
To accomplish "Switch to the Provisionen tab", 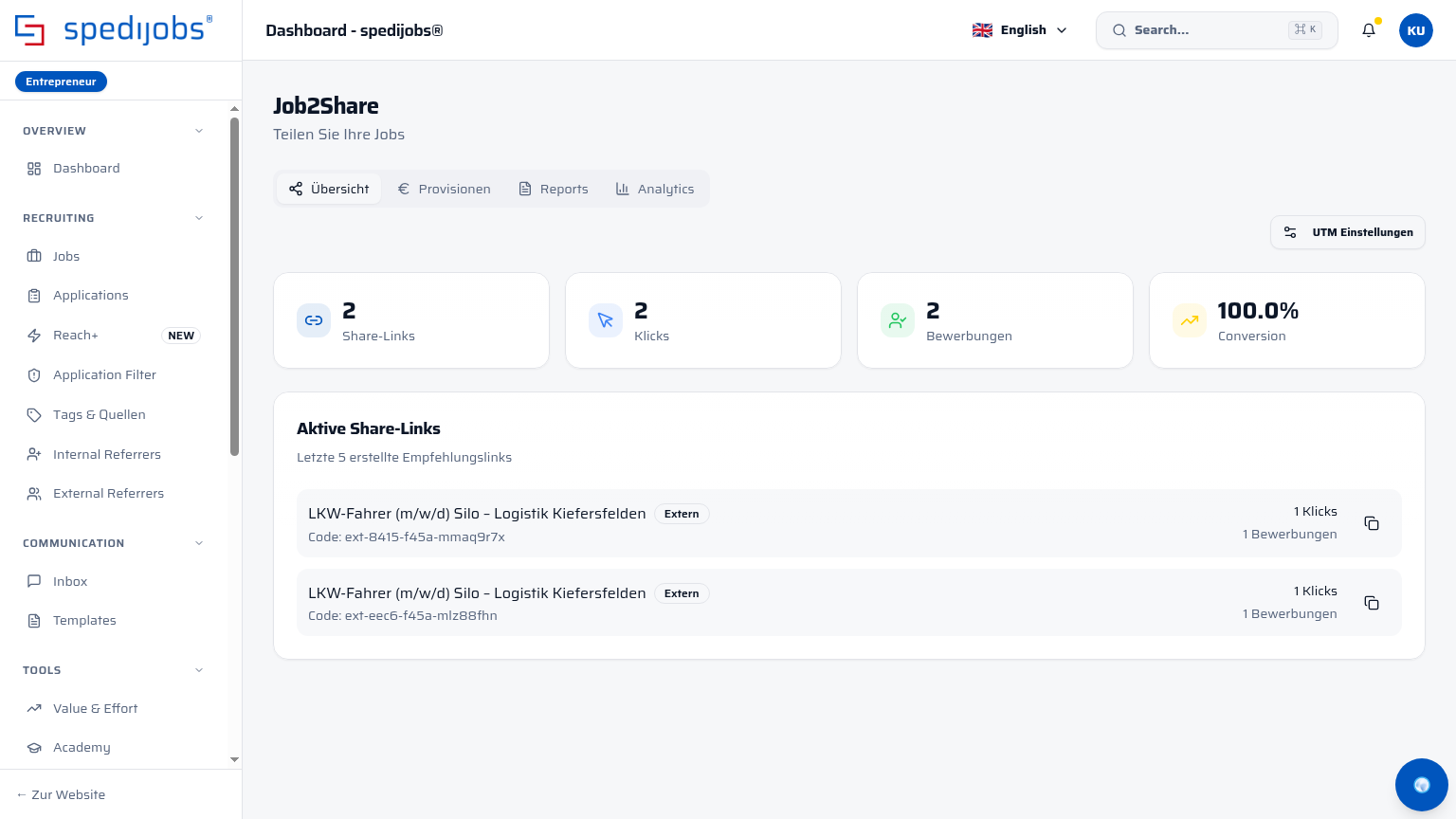I will pos(444,189).
